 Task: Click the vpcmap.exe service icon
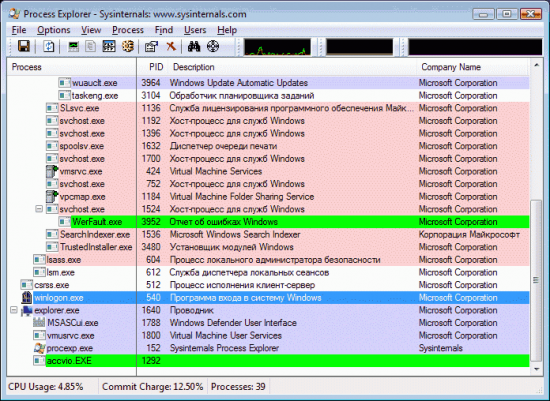[x=52, y=196]
